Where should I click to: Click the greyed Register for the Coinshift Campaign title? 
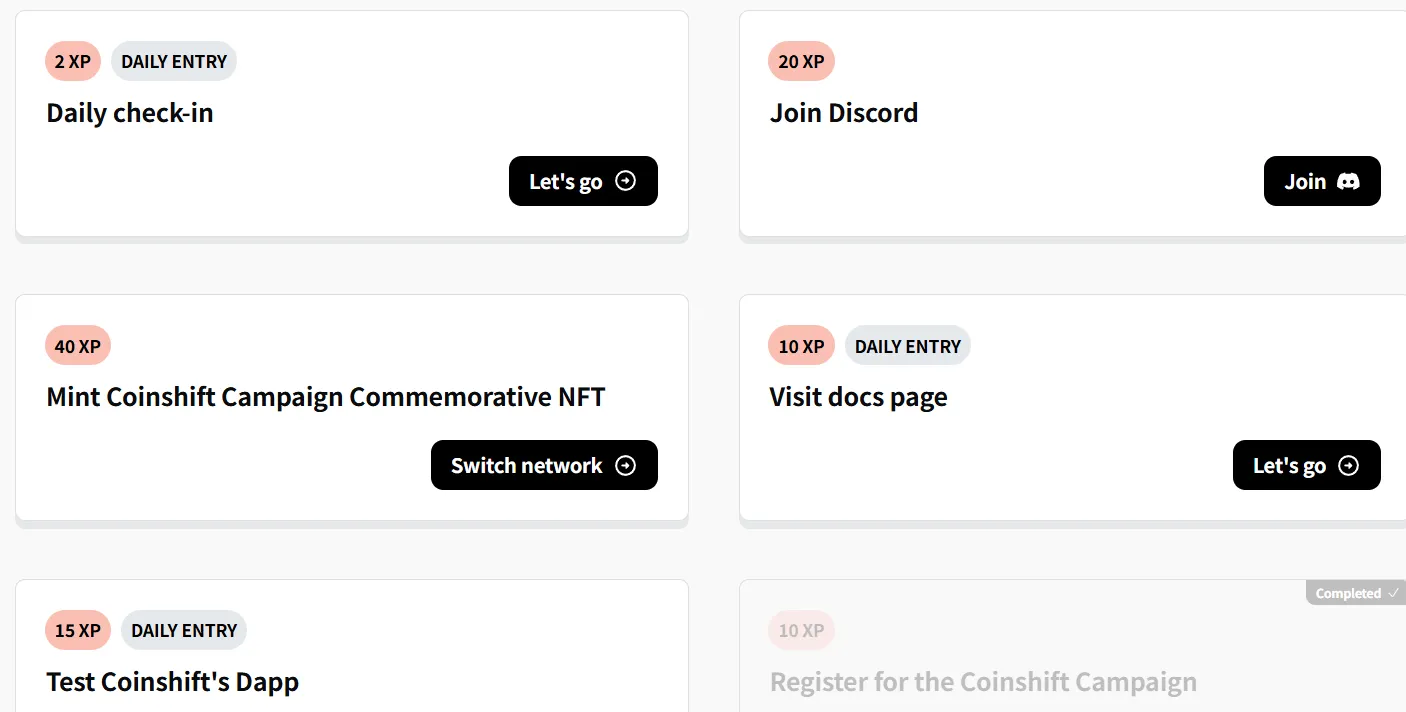(983, 682)
